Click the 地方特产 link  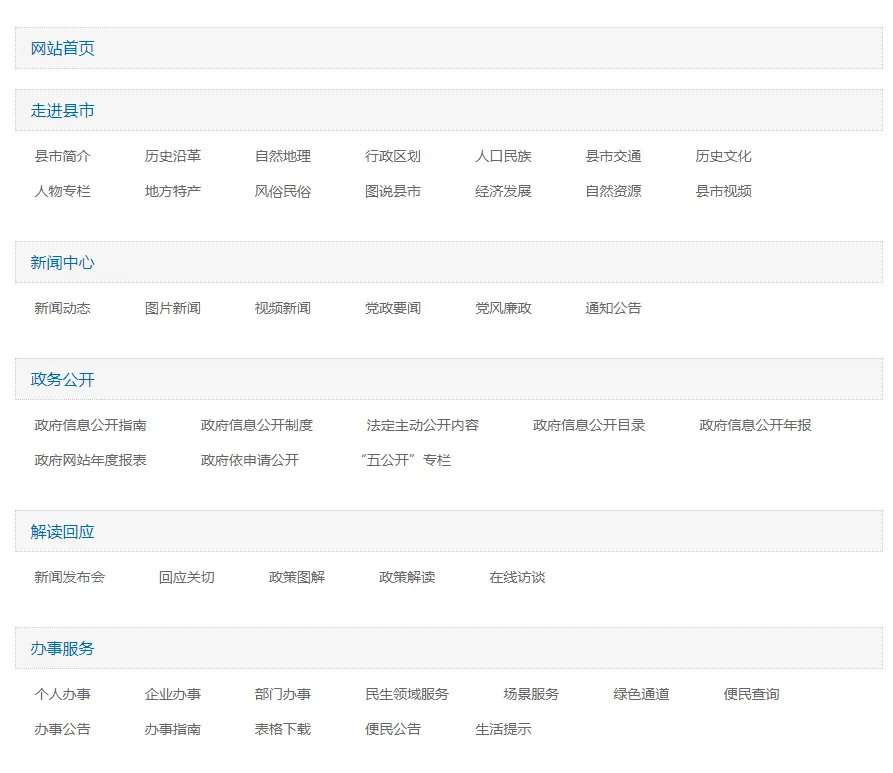pos(172,191)
